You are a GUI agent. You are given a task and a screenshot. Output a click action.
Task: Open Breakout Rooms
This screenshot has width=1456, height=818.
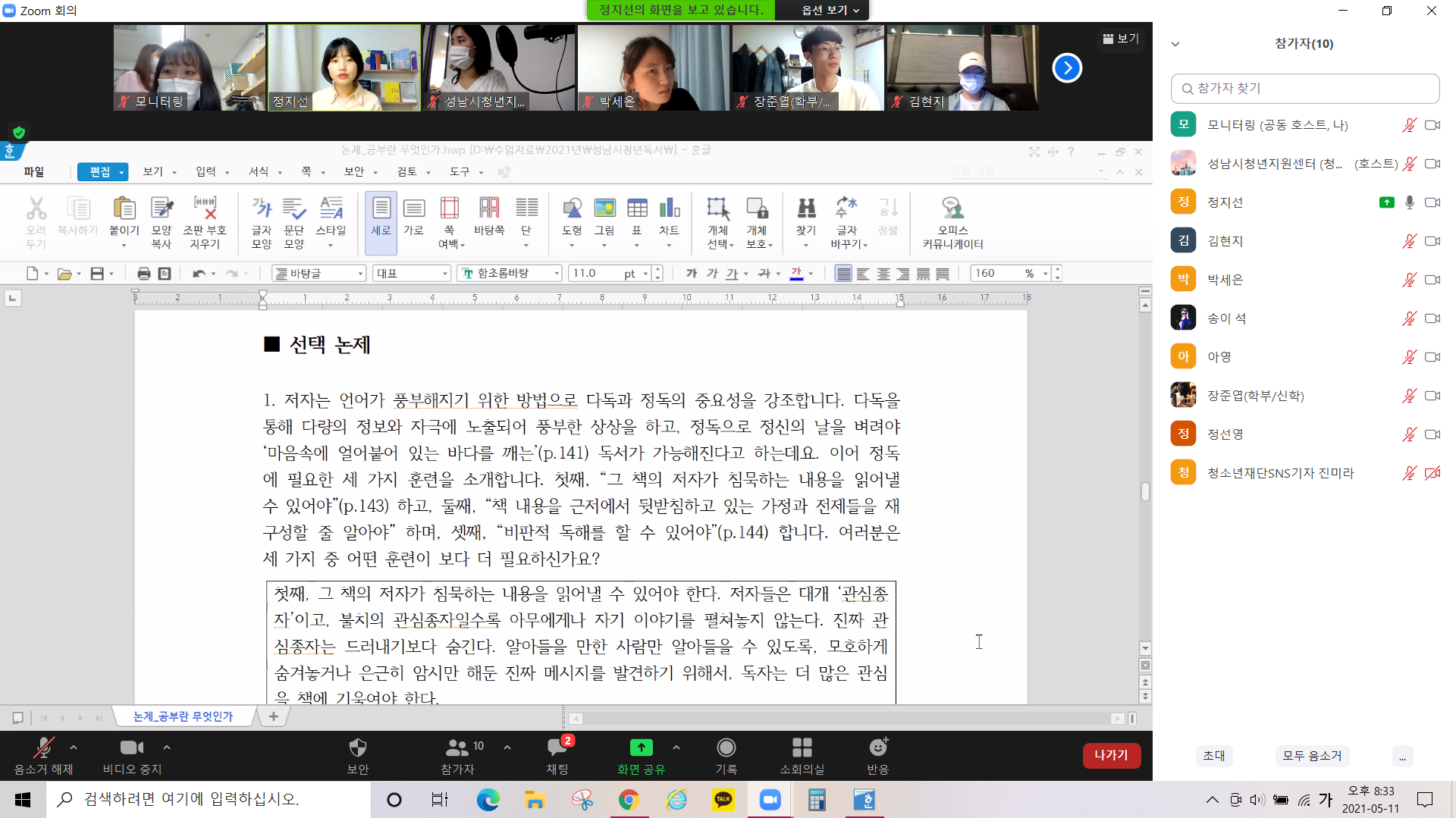pos(802,755)
